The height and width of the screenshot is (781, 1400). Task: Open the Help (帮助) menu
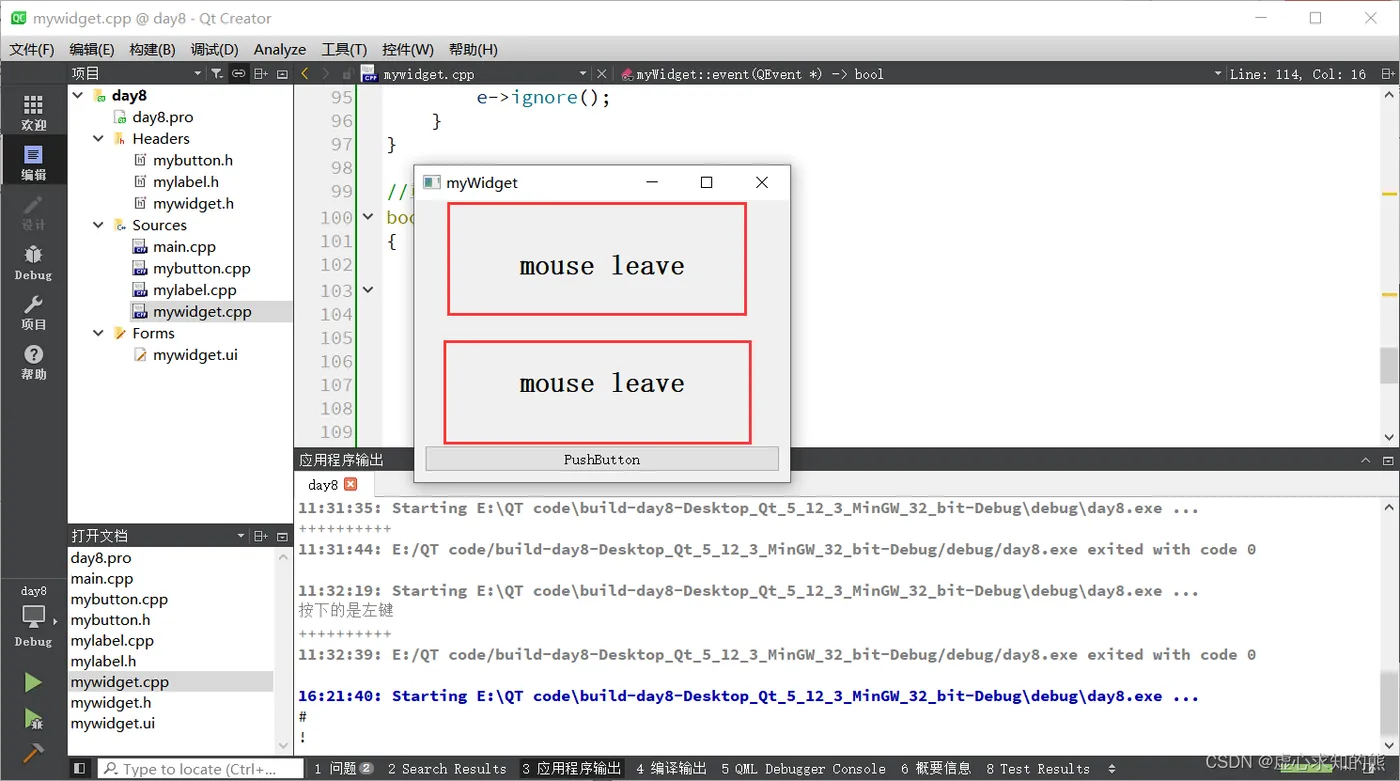click(x=473, y=49)
